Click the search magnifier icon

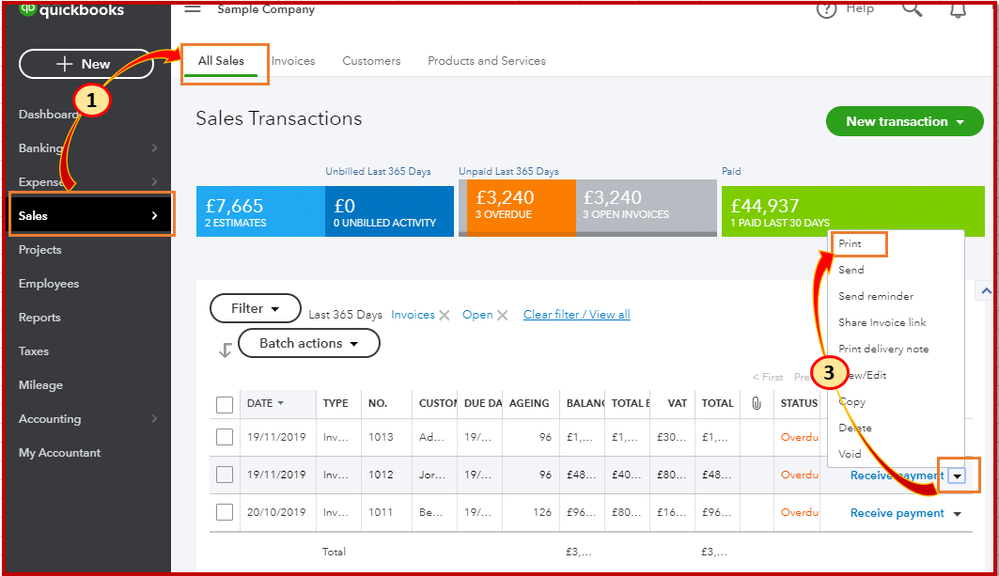(x=912, y=8)
